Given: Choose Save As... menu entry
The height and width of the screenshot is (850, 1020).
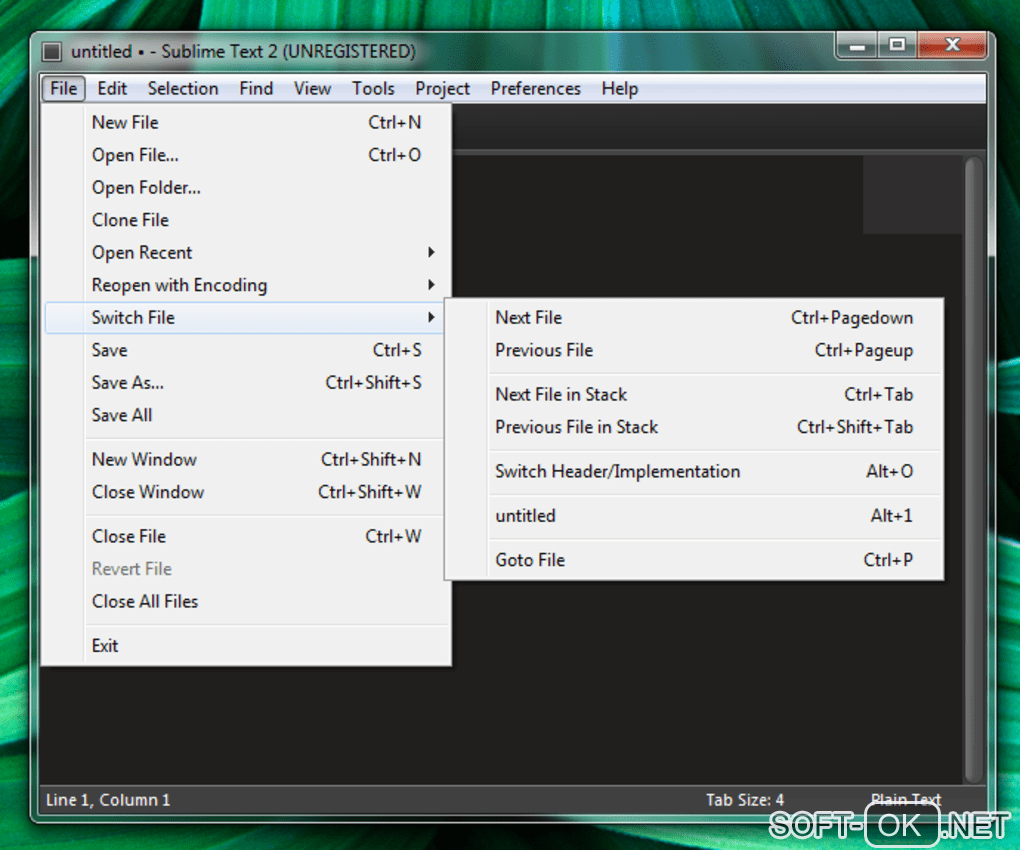Looking at the screenshot, I should 246,382.
